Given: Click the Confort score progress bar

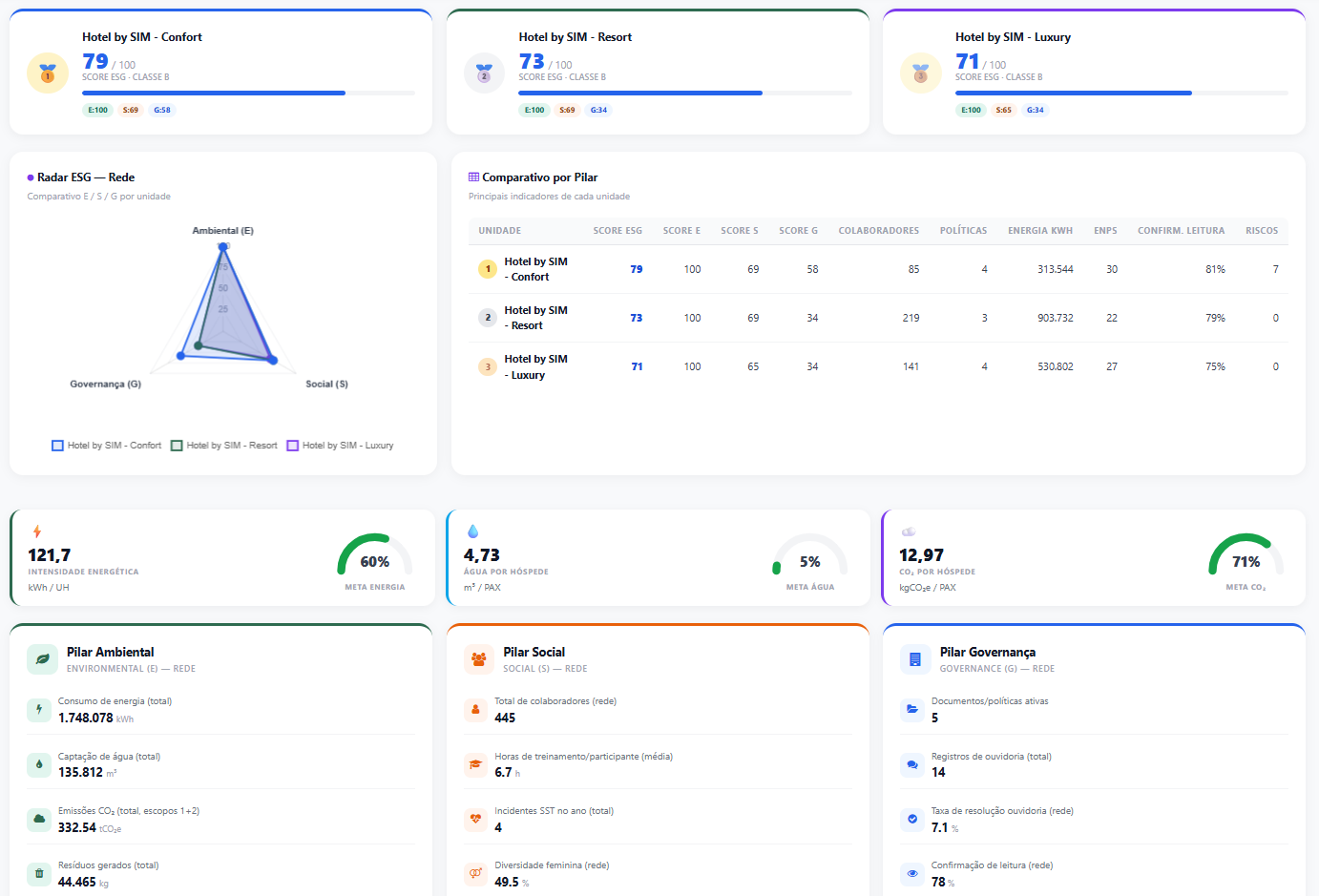Looking at the screenshot, I should 248,93.
